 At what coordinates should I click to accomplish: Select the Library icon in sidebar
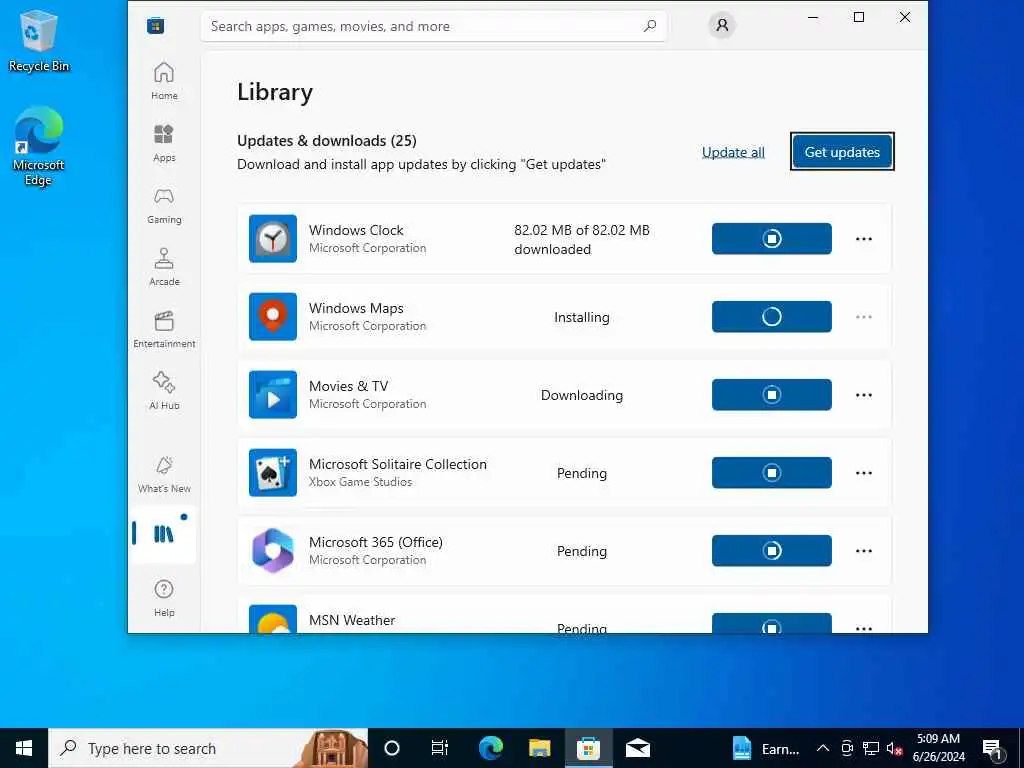[163, 534]
